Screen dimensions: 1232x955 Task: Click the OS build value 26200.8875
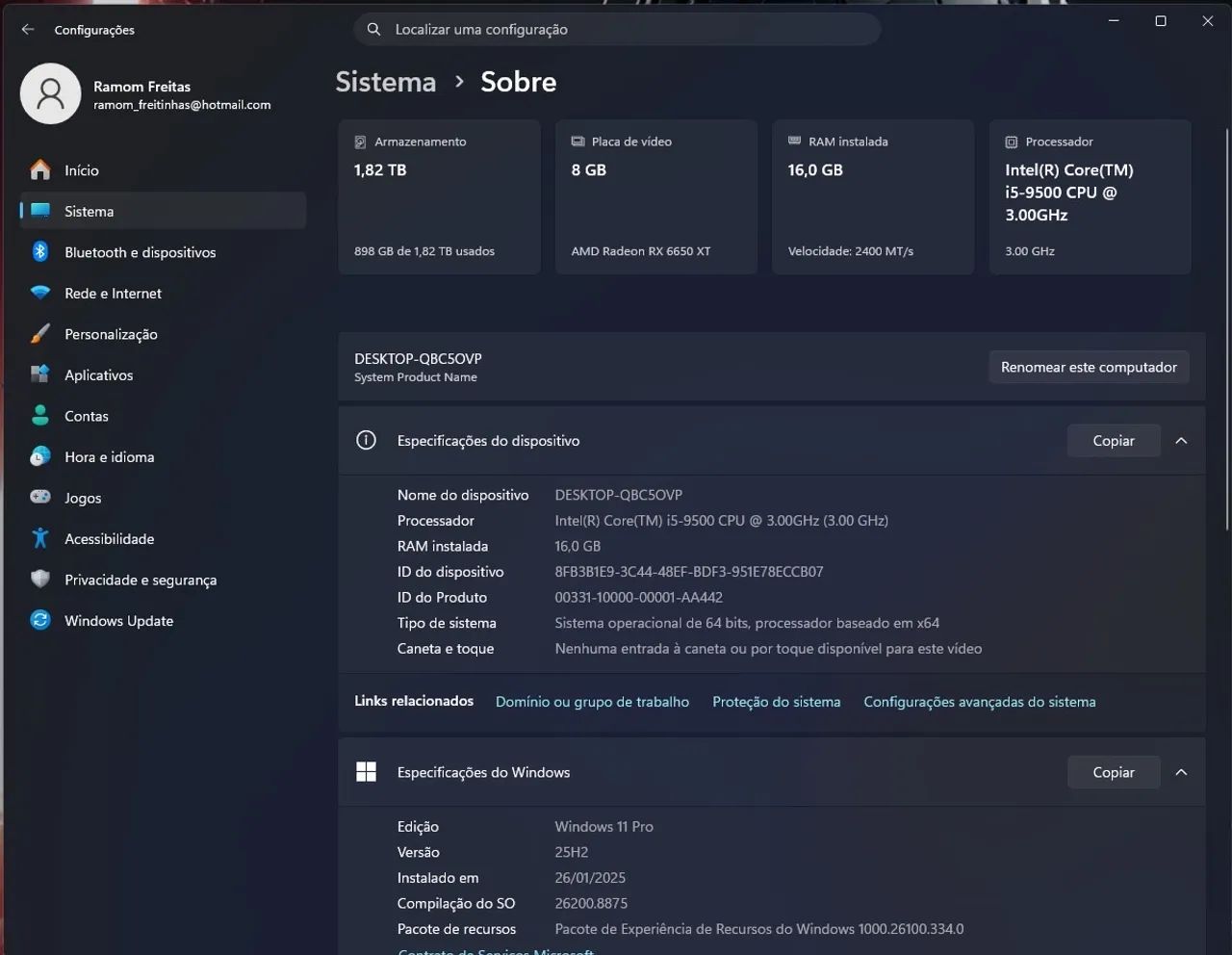point(591,903)
